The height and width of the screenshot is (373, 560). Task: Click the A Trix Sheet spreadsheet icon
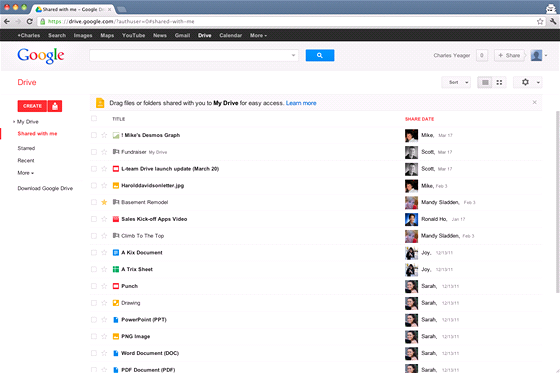click(x=116, y=269)
